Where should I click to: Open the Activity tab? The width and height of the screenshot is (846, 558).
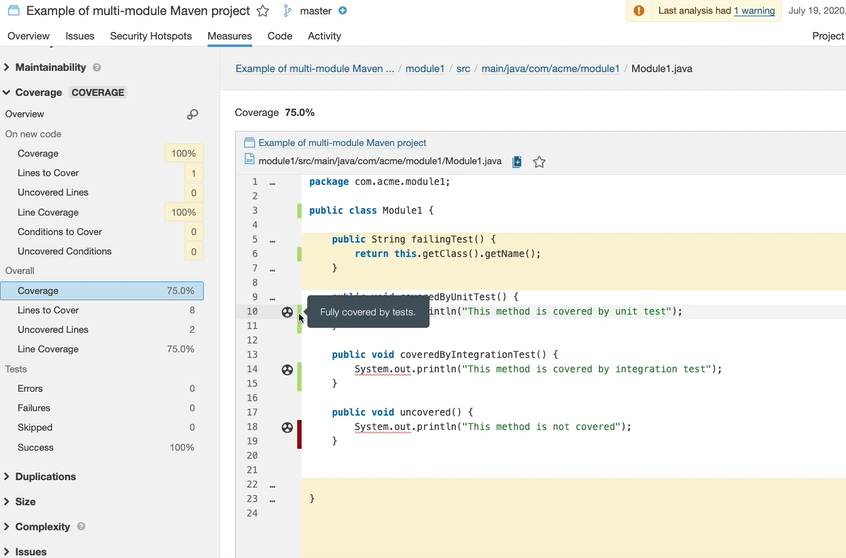(324, 36)
